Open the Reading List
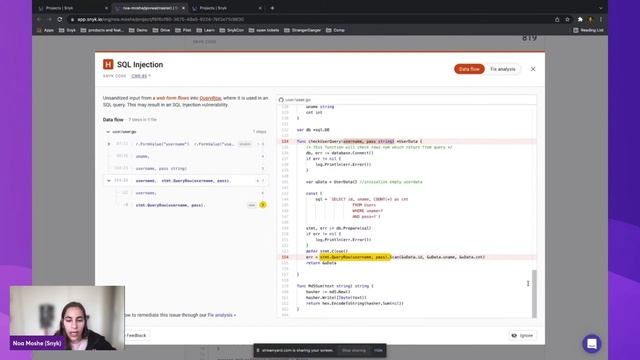 coord(588,30)
